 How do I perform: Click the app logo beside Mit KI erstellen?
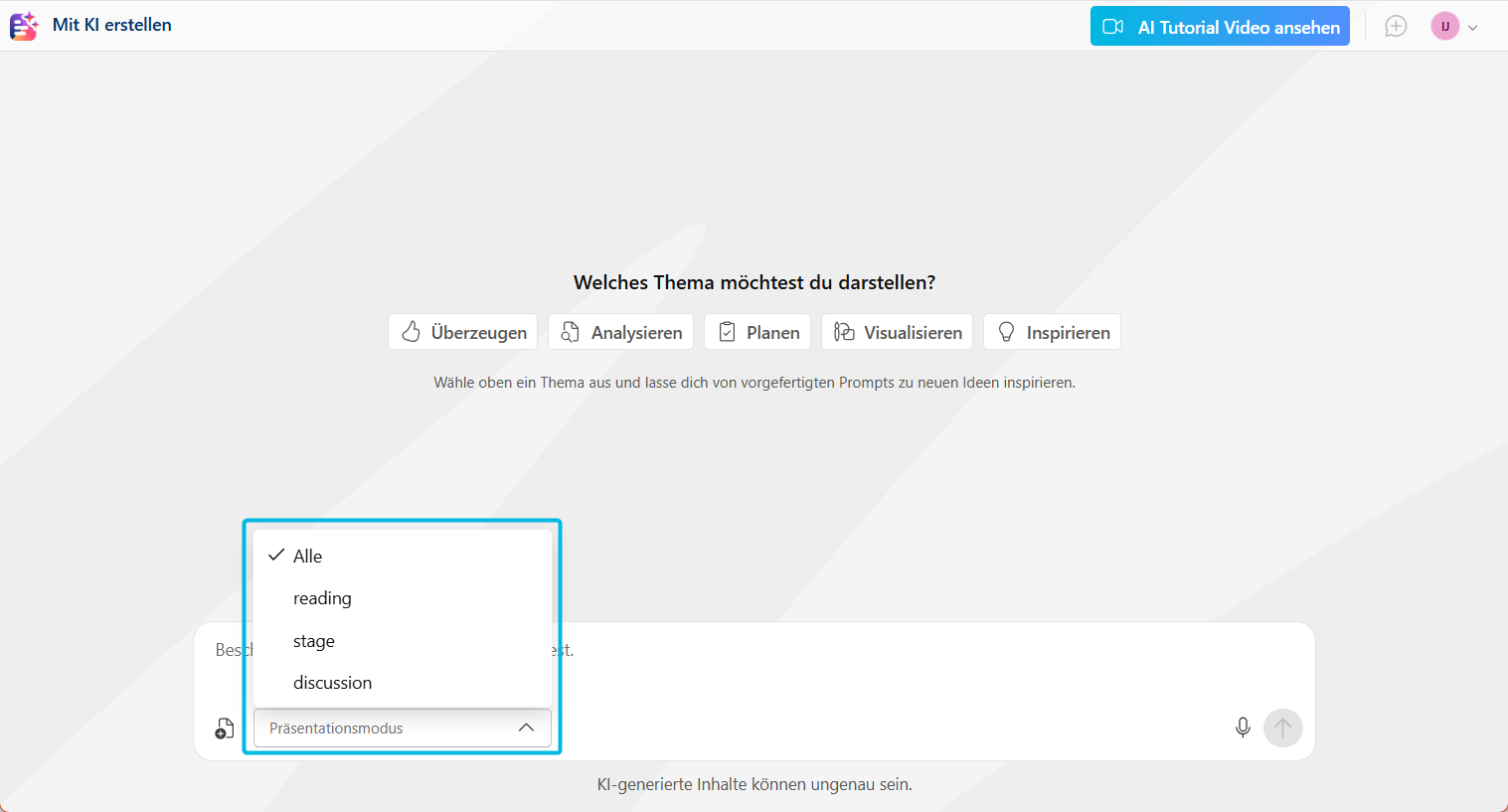click(x=25, y=26)
